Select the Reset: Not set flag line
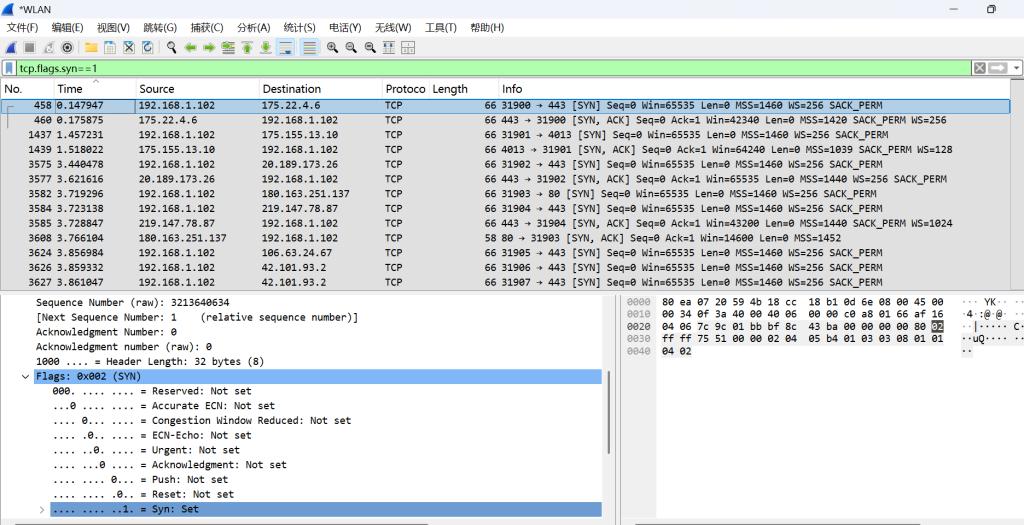 pos(143,494)
